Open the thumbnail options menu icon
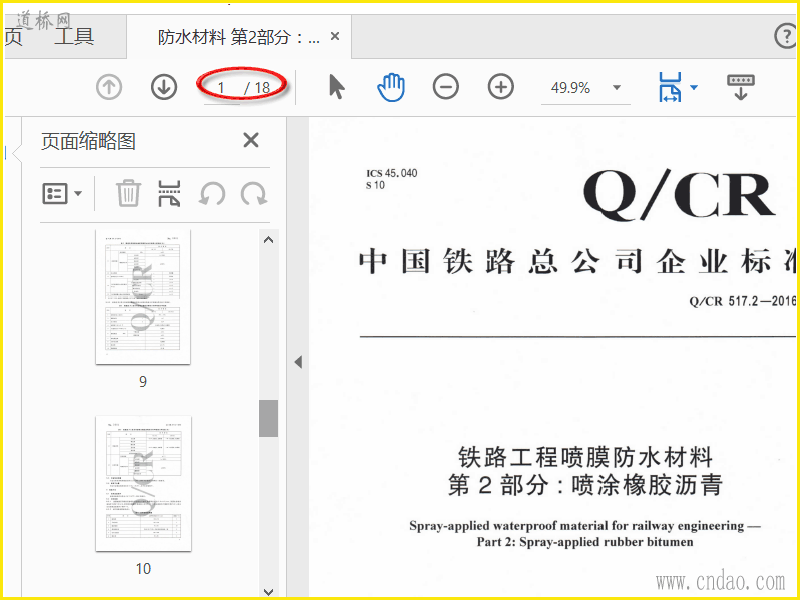The height and width of the screenshot is (600, 800). pos(55,193)
